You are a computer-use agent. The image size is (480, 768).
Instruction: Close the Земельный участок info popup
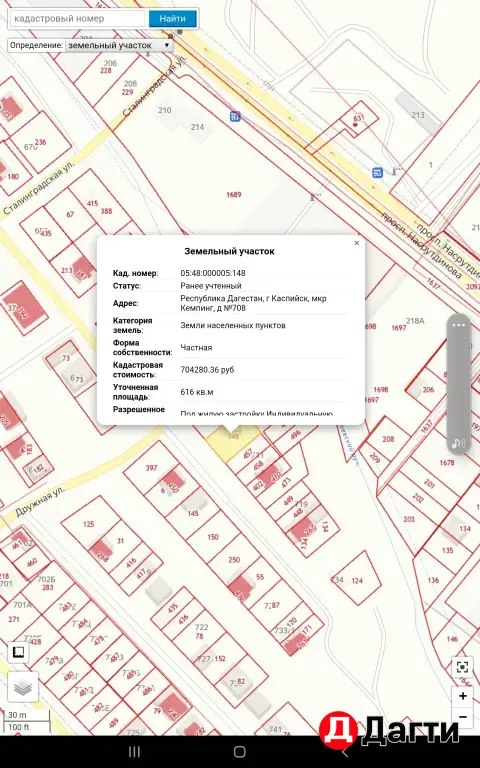pyautogui.click(x=357, y=243)
